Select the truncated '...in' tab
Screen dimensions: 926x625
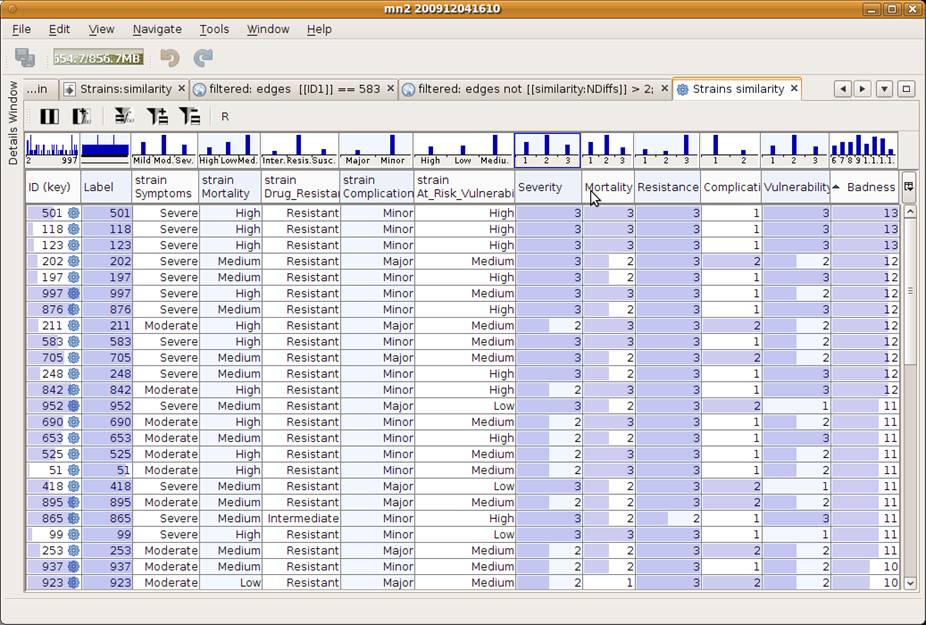40,89
